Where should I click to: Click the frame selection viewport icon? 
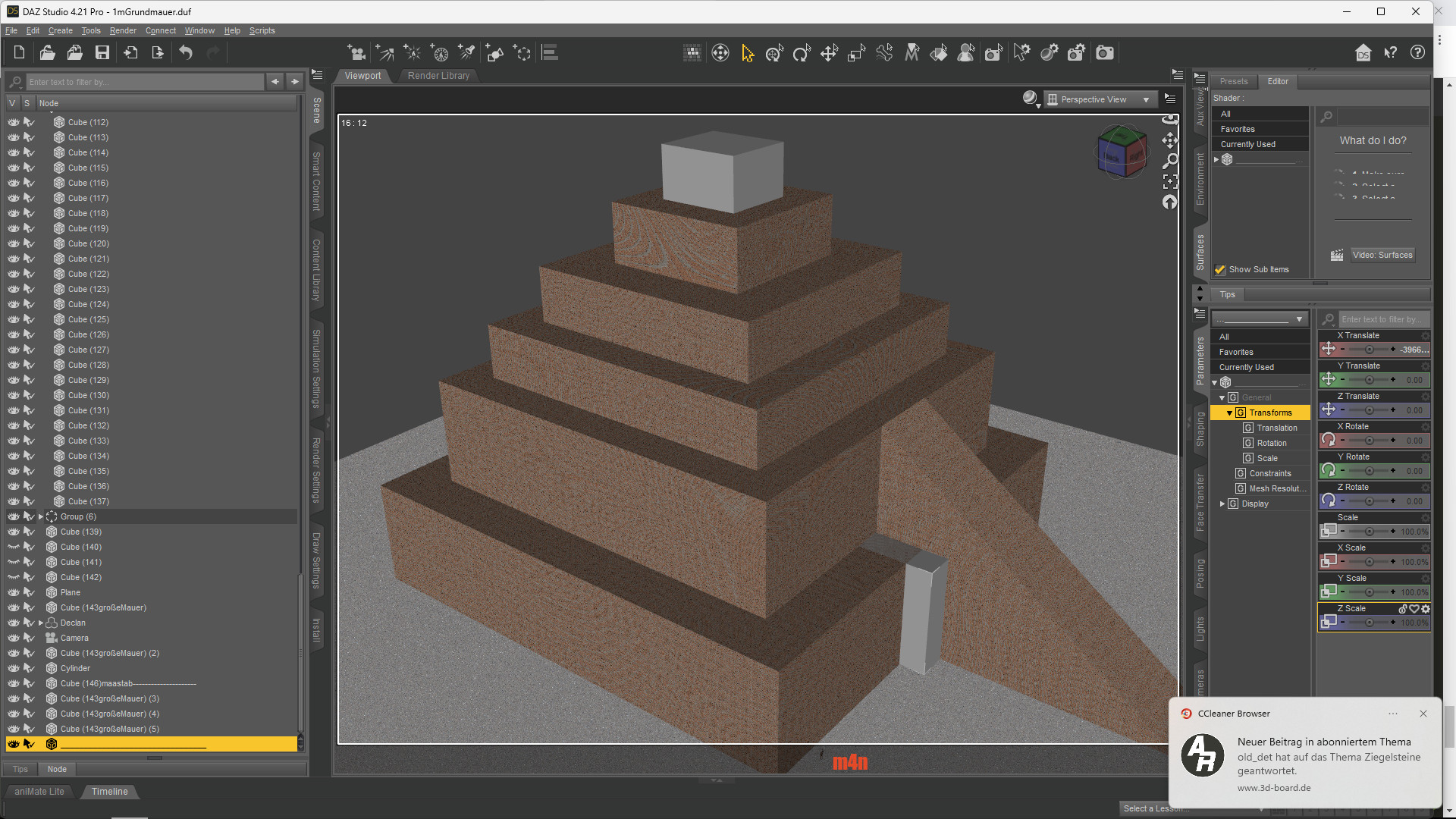(1170, 181)
